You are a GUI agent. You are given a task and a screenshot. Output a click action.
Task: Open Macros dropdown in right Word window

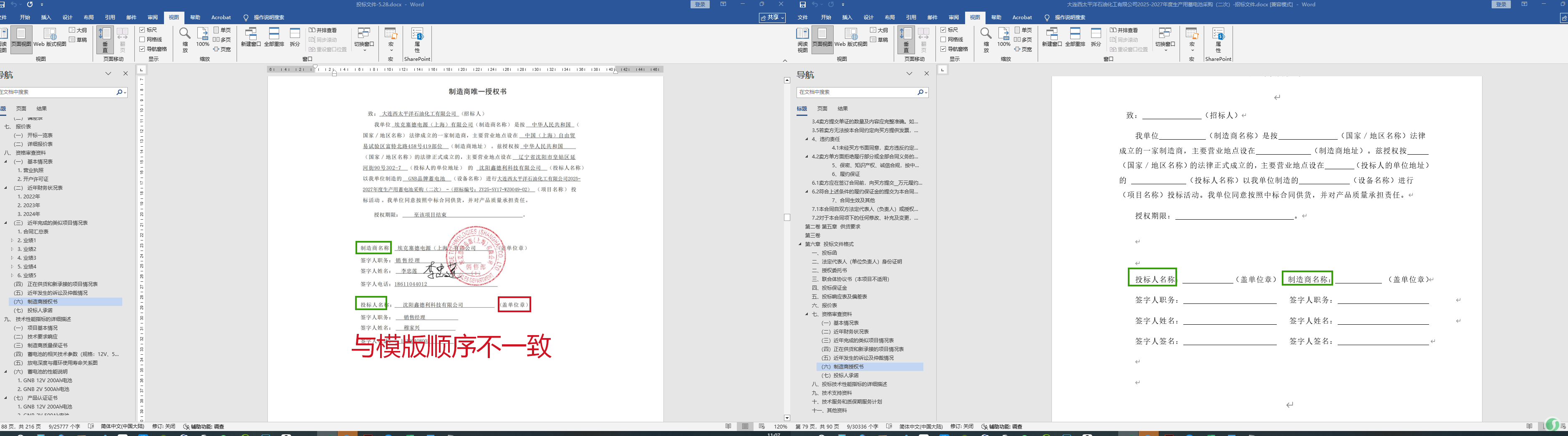pos(1192,40)
